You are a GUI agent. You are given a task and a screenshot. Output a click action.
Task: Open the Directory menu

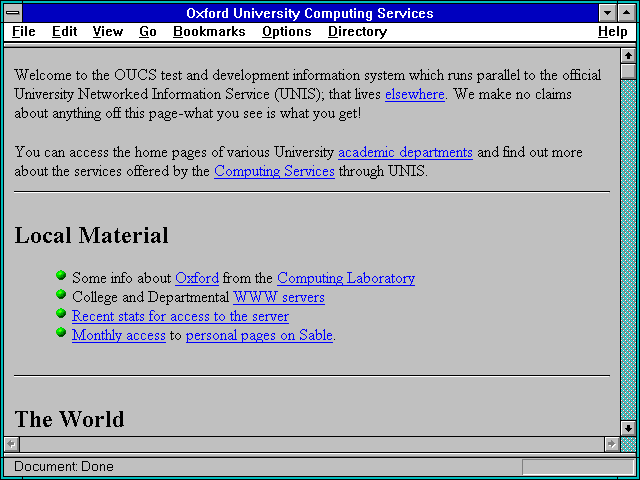[x=358, y=32]
